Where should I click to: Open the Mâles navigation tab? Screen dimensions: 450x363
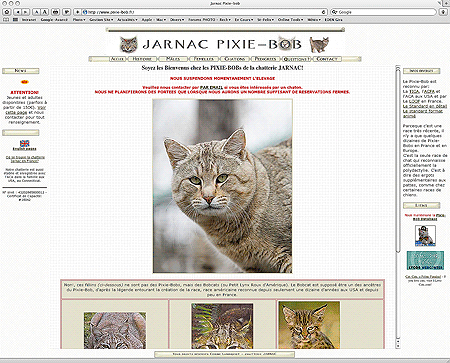173,59
